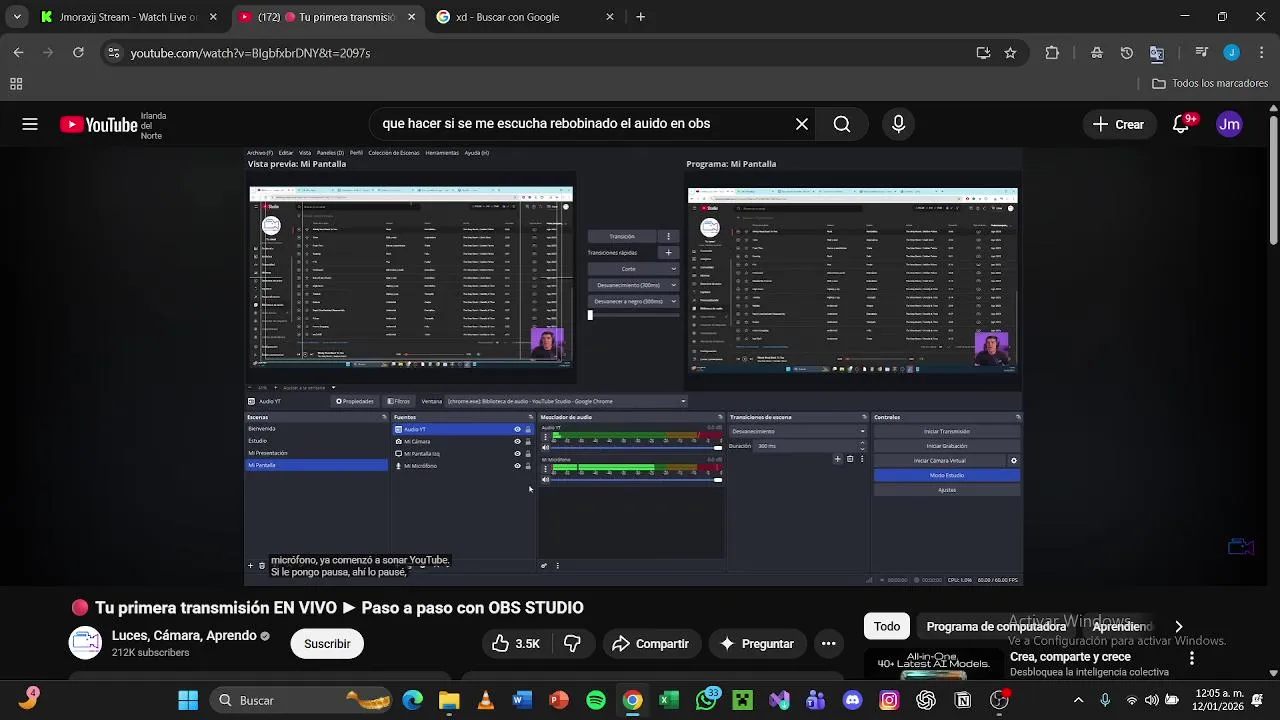Click Audio YT volume slider in video
This screenshot has height=720, width=1280.
pos(637,448)
